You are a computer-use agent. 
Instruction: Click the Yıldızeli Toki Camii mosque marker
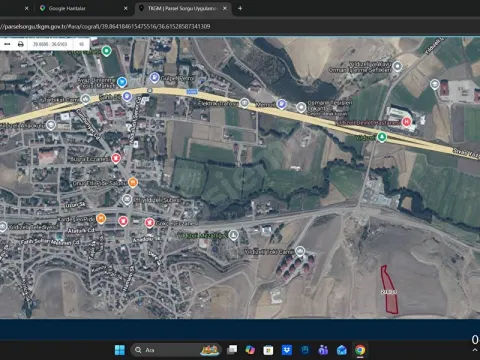[300, 251]
